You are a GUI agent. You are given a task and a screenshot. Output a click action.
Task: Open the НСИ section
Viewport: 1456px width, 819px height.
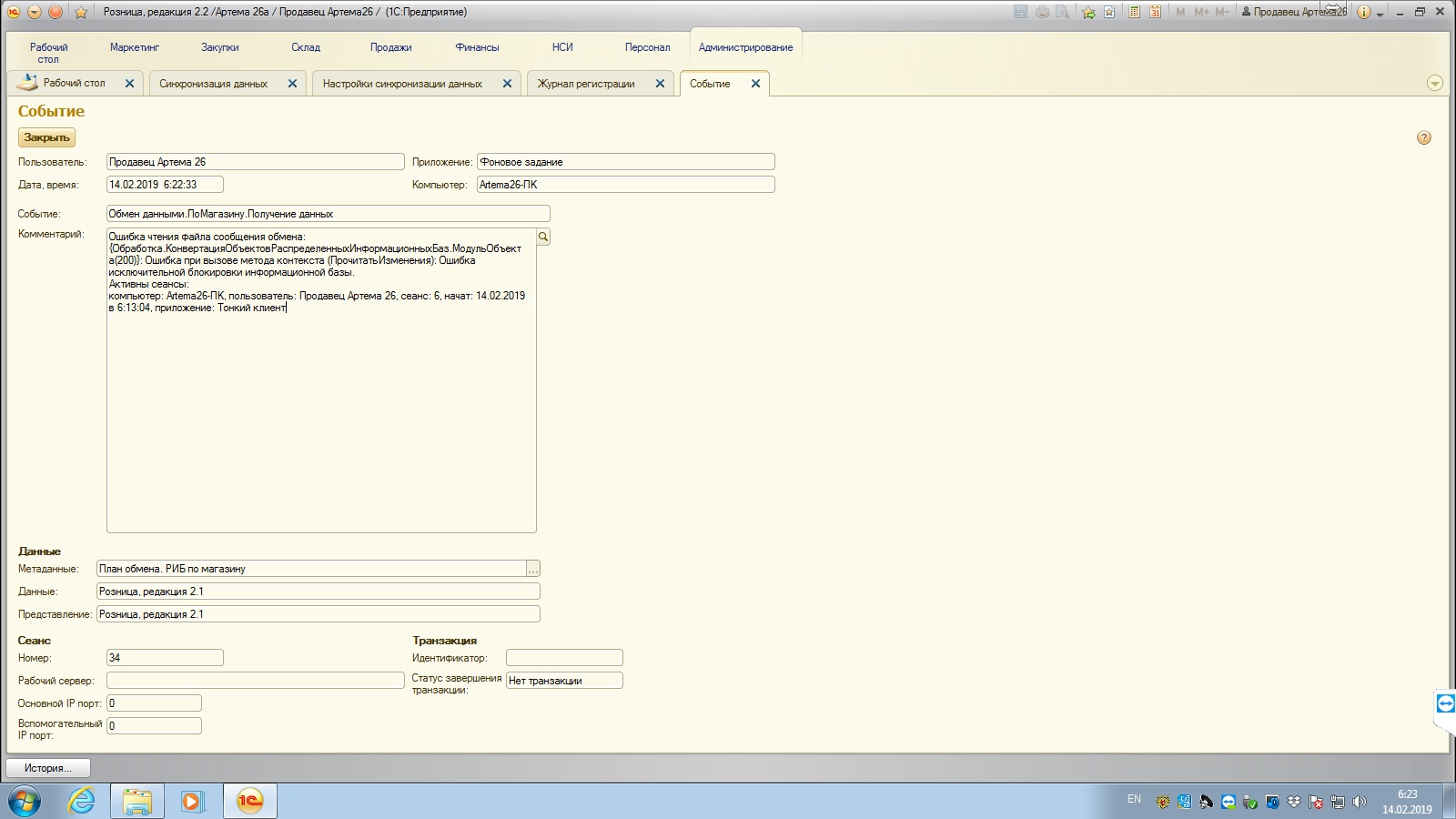pyautogui.click(x=562, y=47)
